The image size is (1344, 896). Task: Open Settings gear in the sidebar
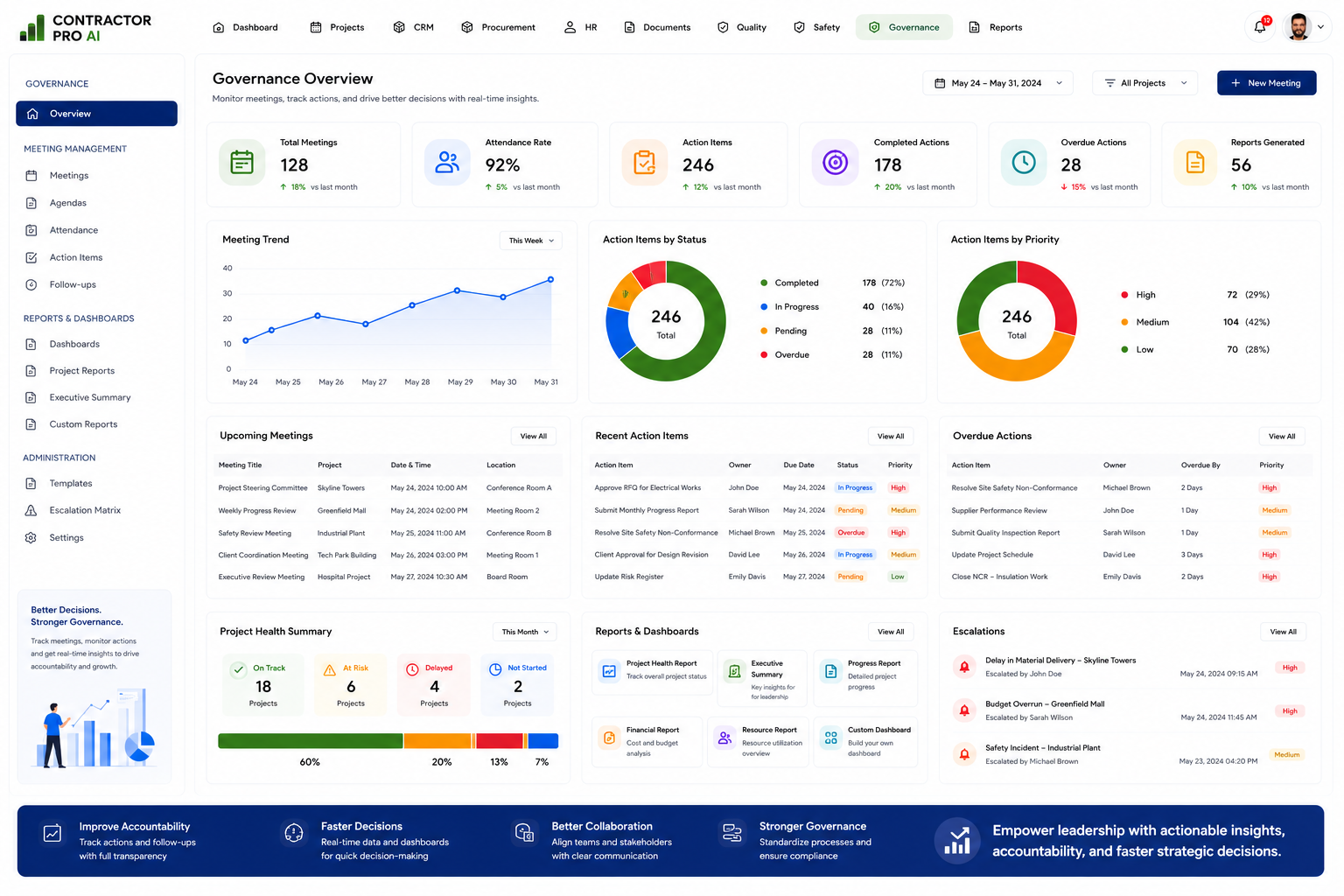click(x=31, y=537)
